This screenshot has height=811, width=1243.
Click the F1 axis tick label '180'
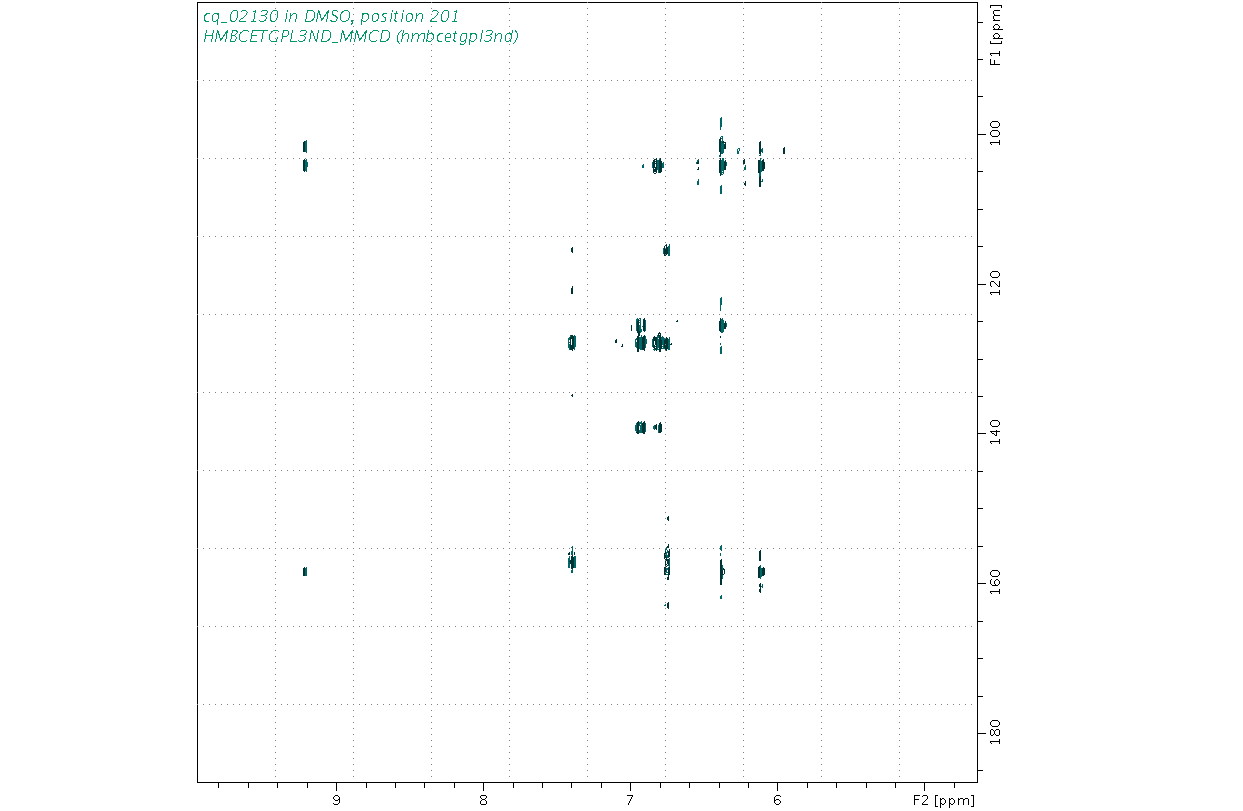[x=995, y=733]
